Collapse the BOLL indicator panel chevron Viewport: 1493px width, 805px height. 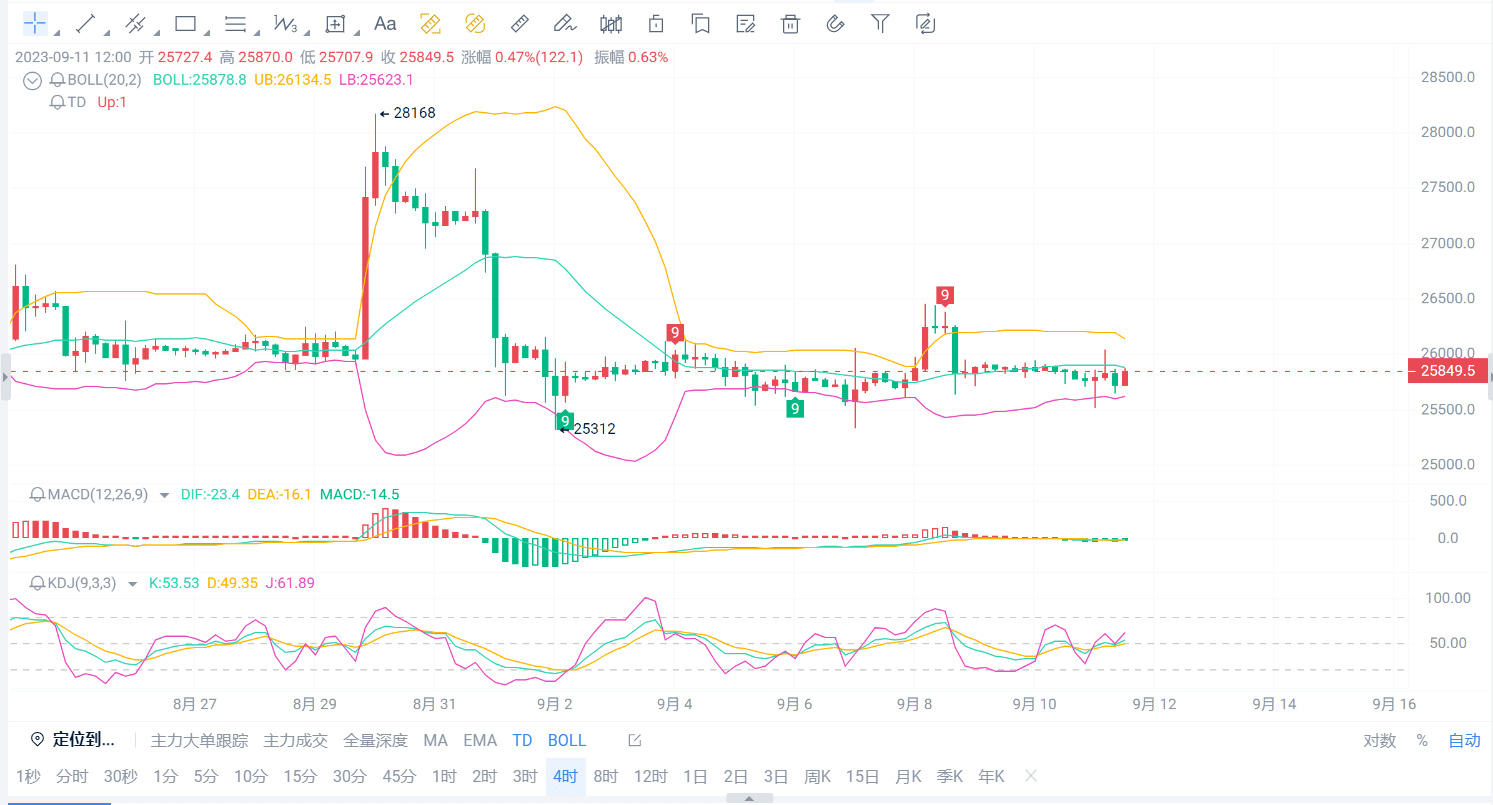(31, 80)
